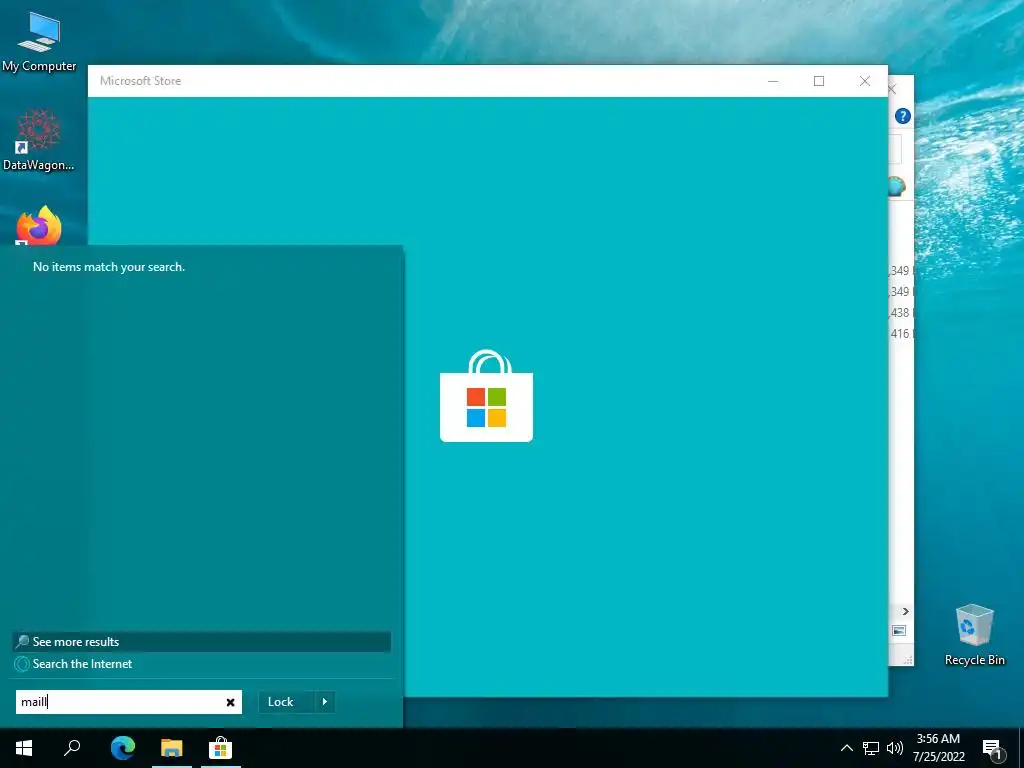The height and width of the screenshot is (768, 1024).
Task: Click the right scroll arrow in background window
Action: click(x=905, y=612)
